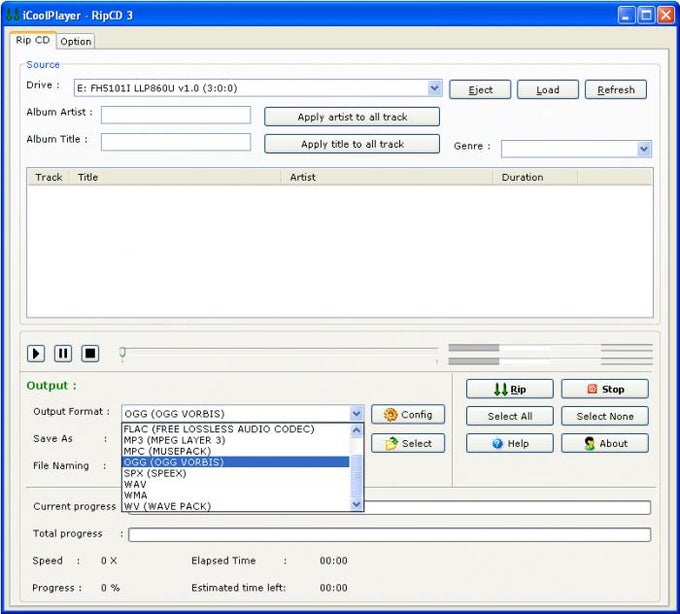Screen dimensions: 680x614
Task: Click format list scrollbar up arrow
Action: (x=356, y=430)
